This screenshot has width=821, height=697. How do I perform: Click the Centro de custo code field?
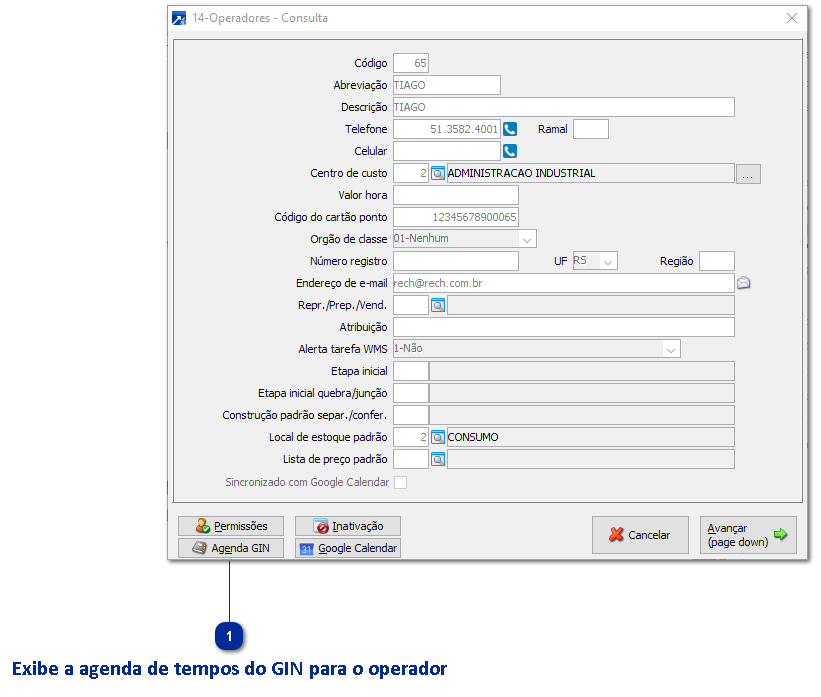[411, 173]
